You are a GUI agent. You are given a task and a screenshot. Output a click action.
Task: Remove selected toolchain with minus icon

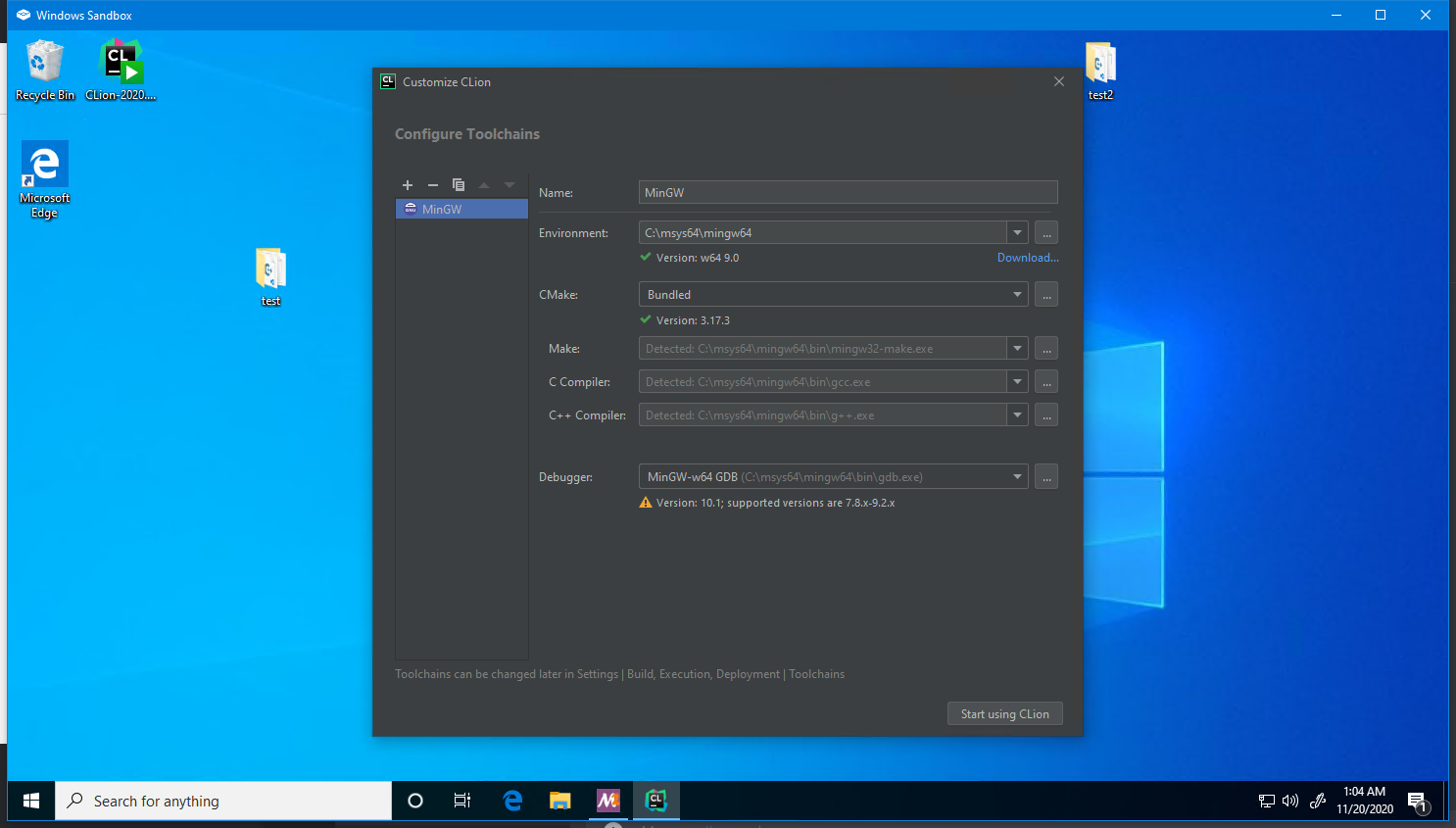[x=433, y=185]
